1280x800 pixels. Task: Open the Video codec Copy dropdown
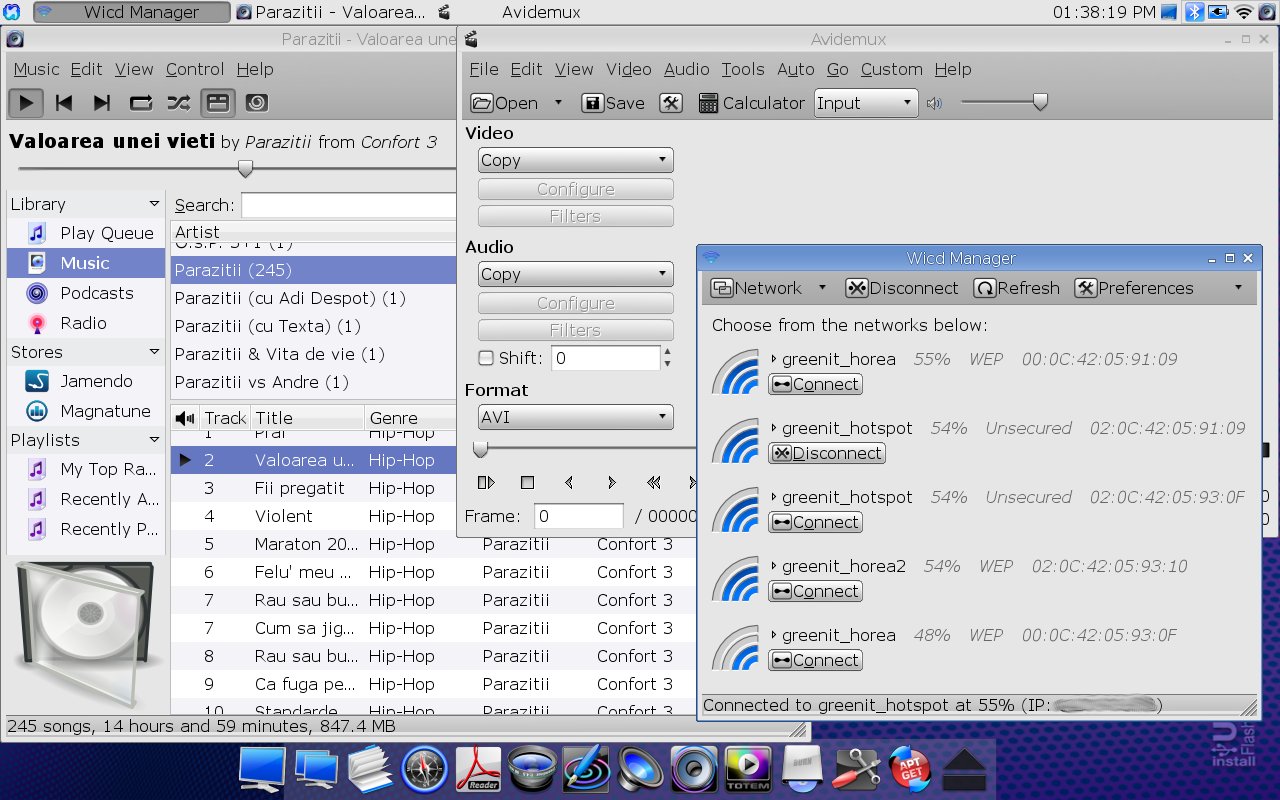575,160
